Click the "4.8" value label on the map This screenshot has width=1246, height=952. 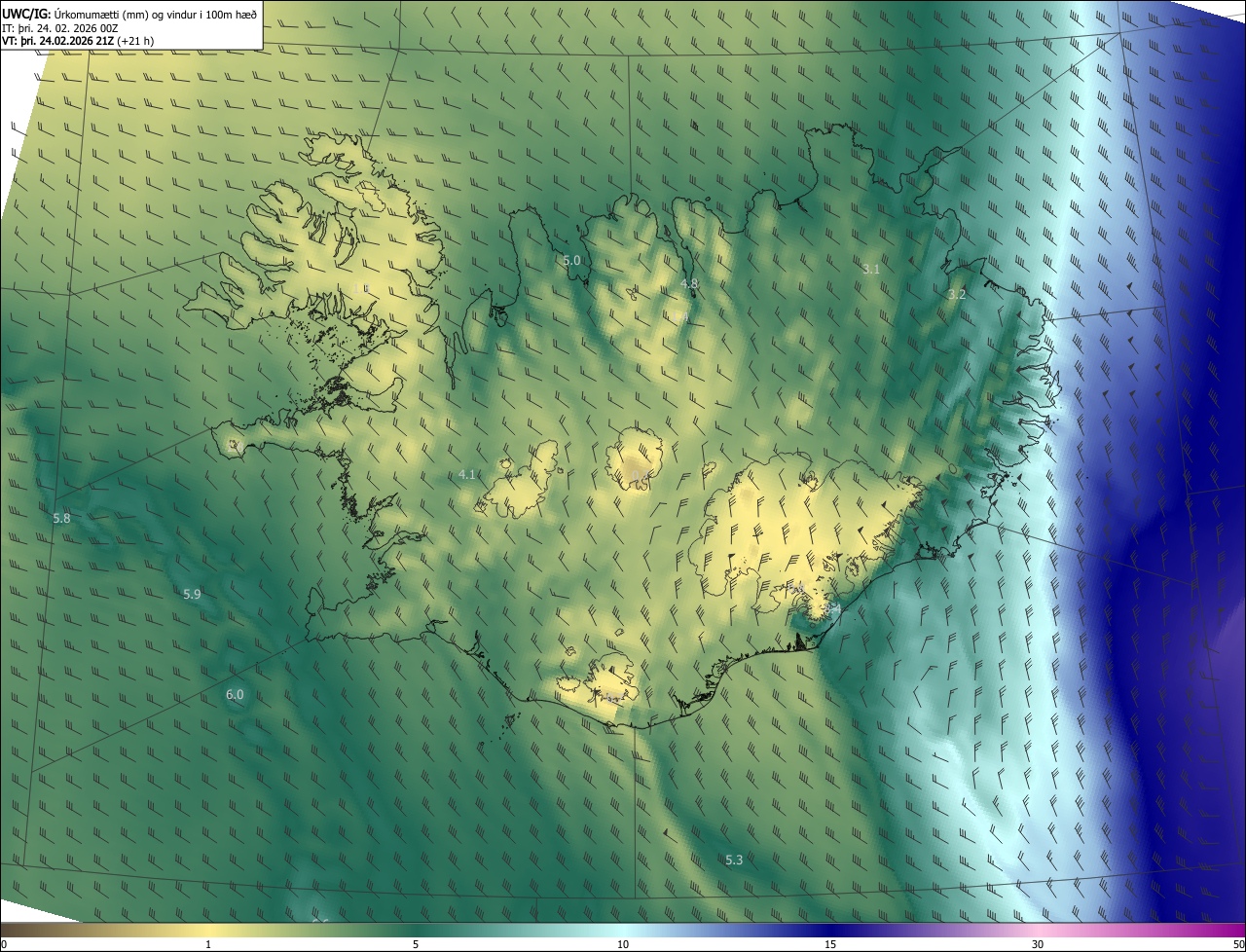(x=689, y=283)
